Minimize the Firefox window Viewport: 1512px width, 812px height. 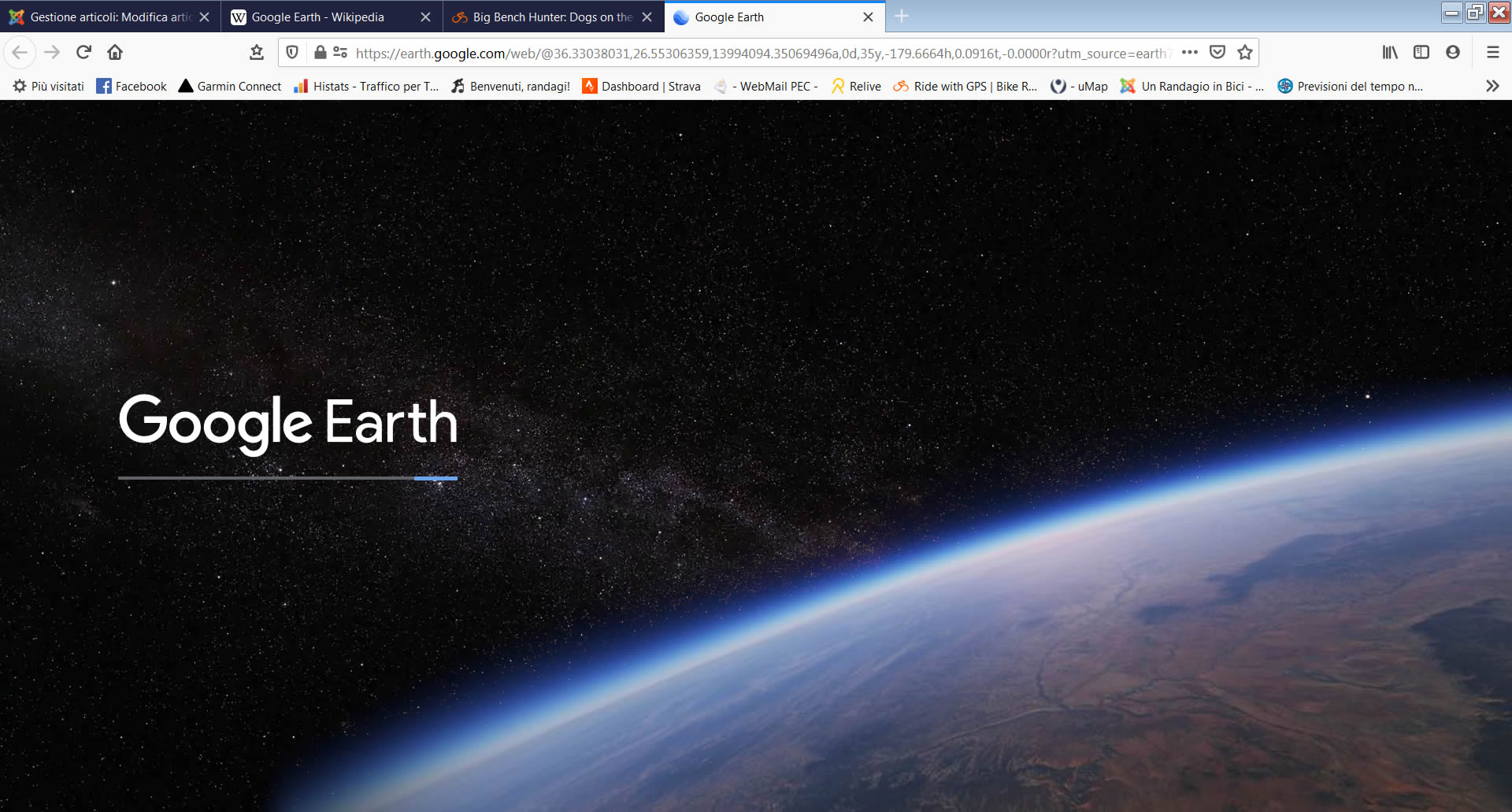(x=1451, y=12)
